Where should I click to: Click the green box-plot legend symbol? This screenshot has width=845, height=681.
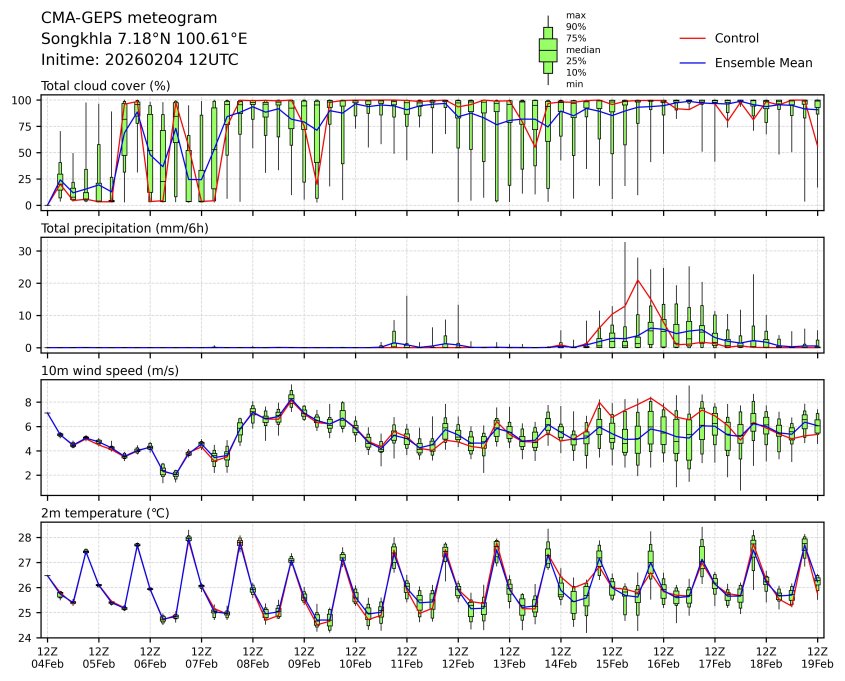(548, 50)
